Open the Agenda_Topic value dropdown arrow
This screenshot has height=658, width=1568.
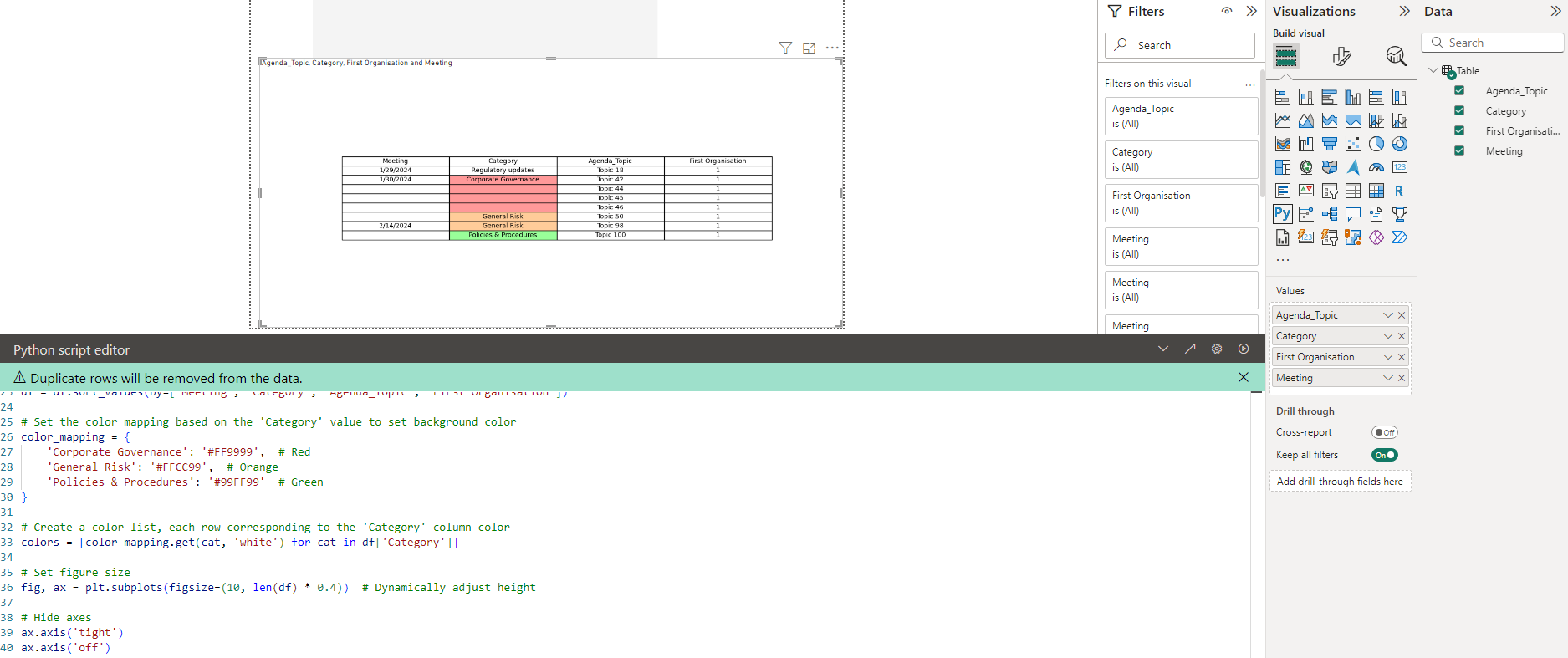tap(1388, 315)
